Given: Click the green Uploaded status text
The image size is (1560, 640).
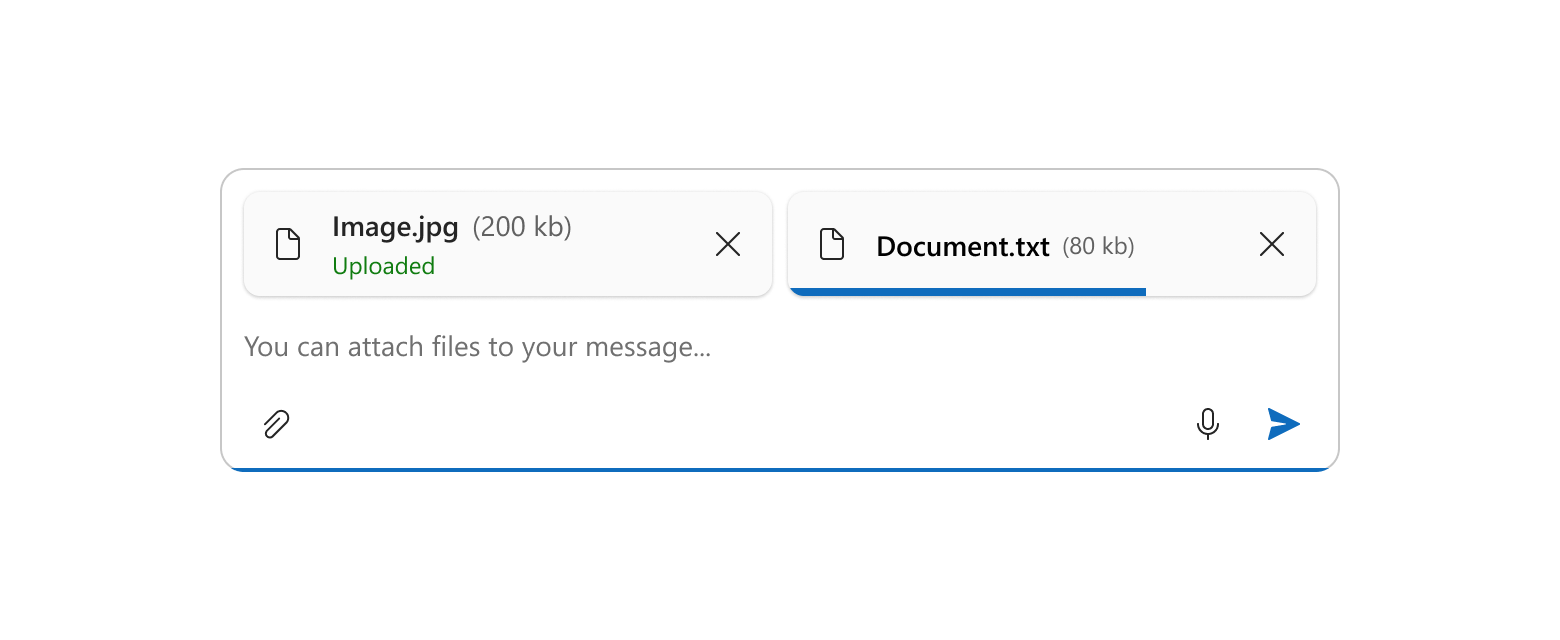Looking at the screenshot, I should [x=383, y=266].
